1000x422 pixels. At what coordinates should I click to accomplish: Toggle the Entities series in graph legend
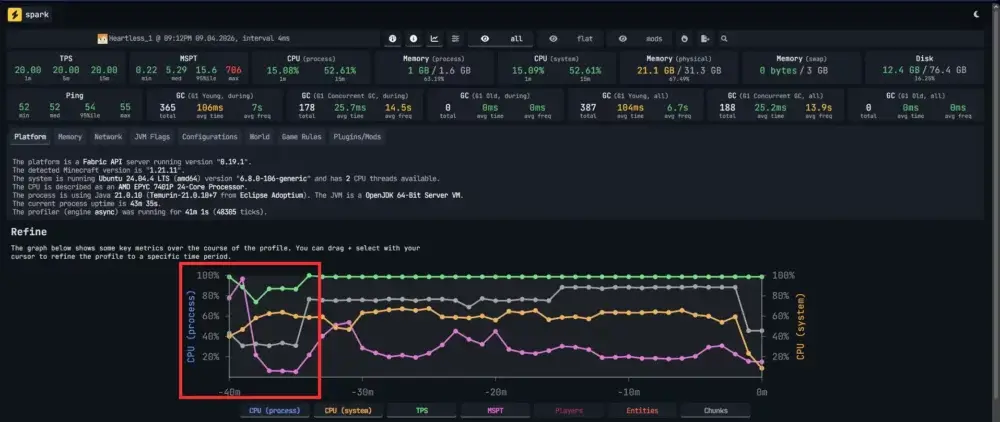coord(641,410)
